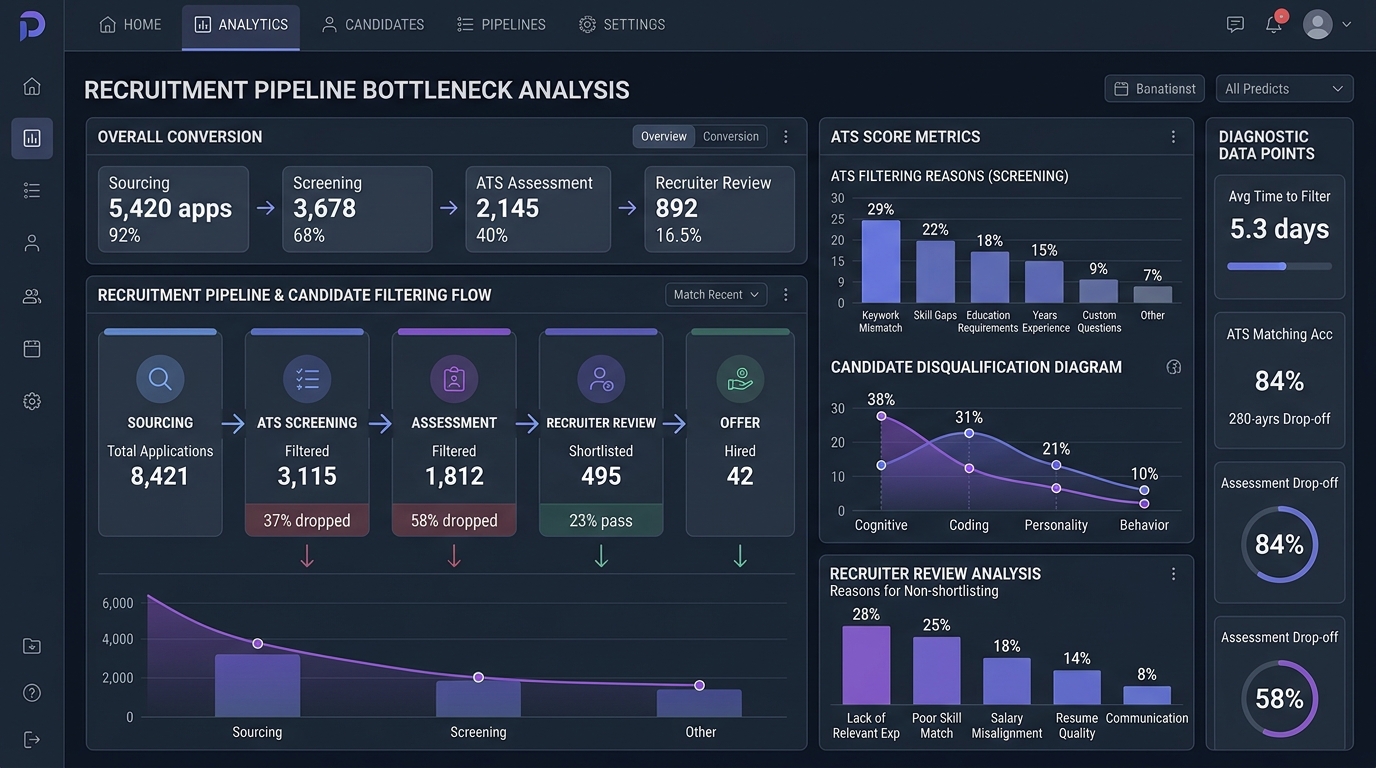Screen dimensions: 1376x768
Task: Open the Candidates tab
Action: 373,24
